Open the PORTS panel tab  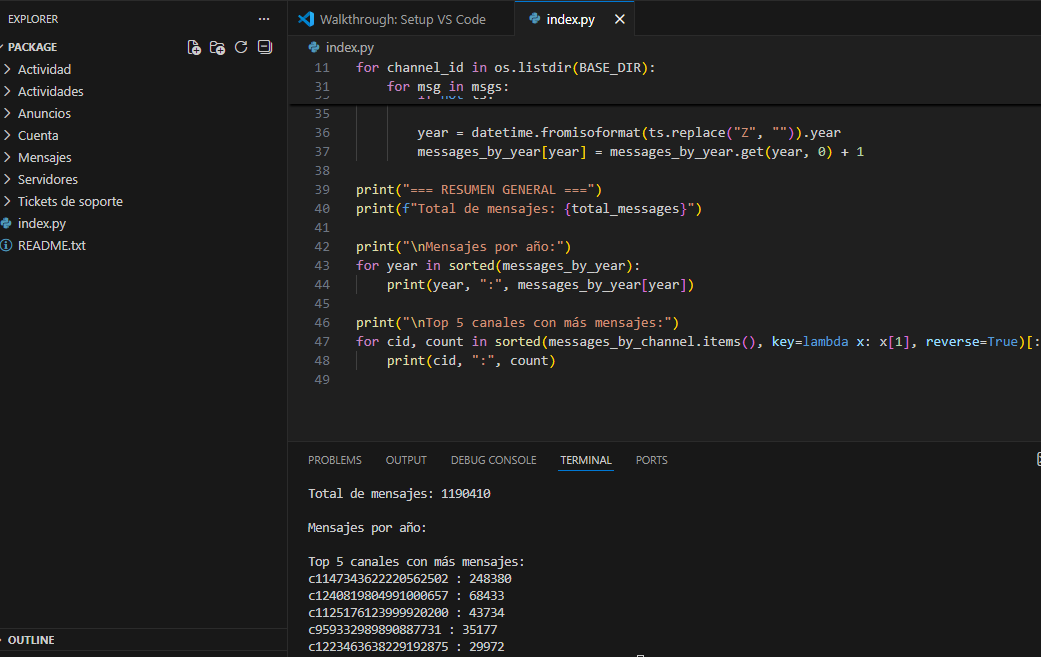point(651,460)
